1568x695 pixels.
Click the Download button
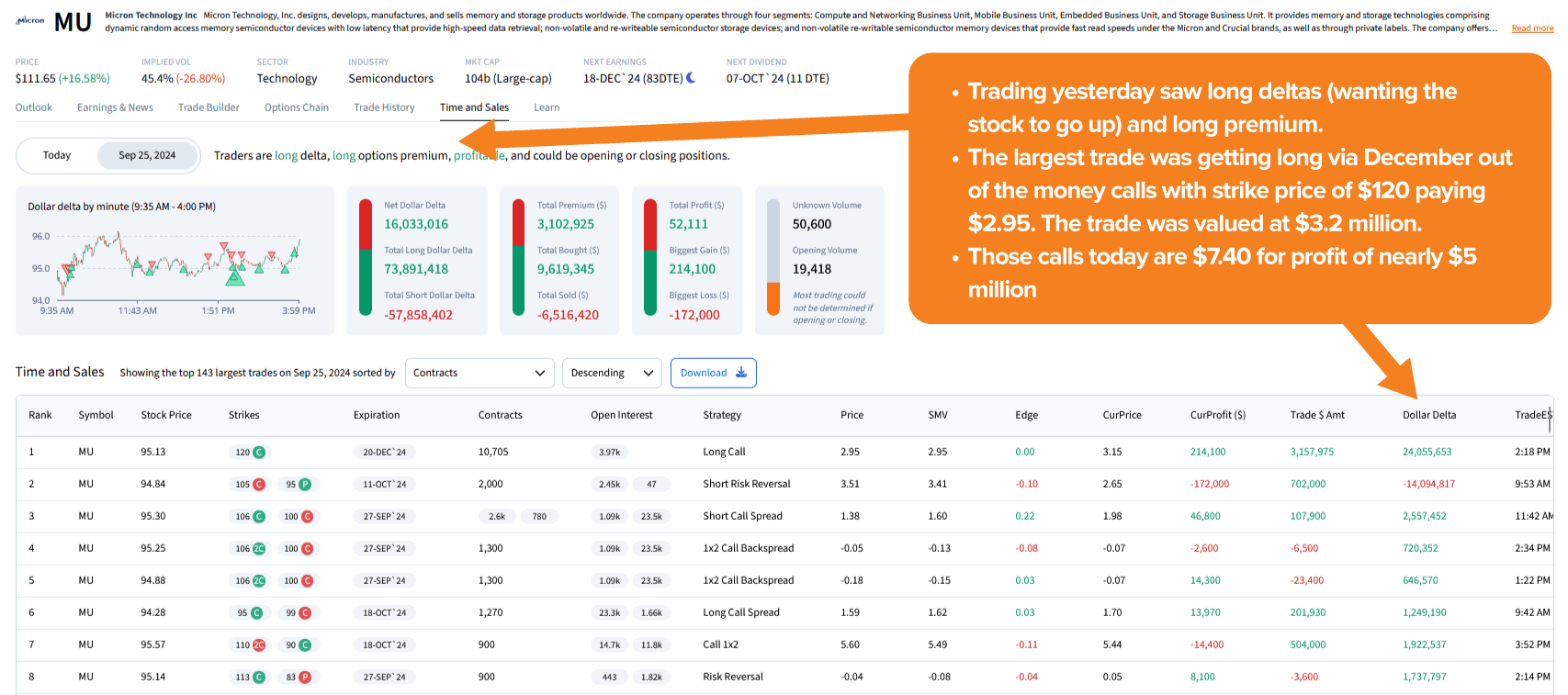point(714,373)
